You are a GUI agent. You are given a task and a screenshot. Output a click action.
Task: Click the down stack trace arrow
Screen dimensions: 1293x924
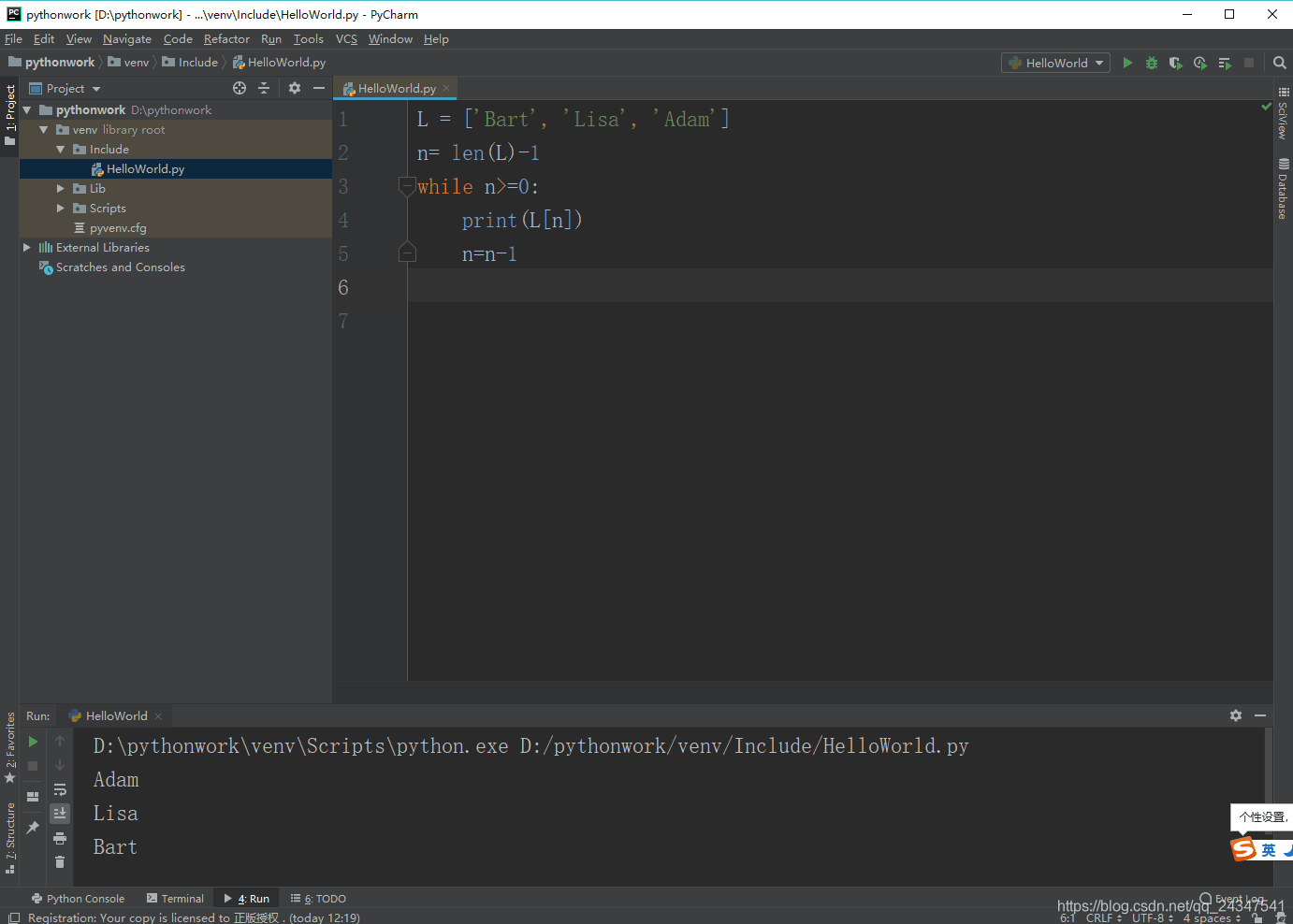point(60,765)
